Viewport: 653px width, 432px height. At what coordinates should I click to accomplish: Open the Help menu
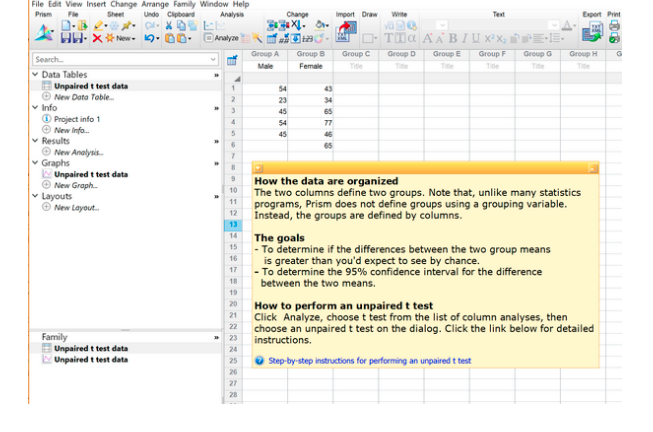coord(241,4)
